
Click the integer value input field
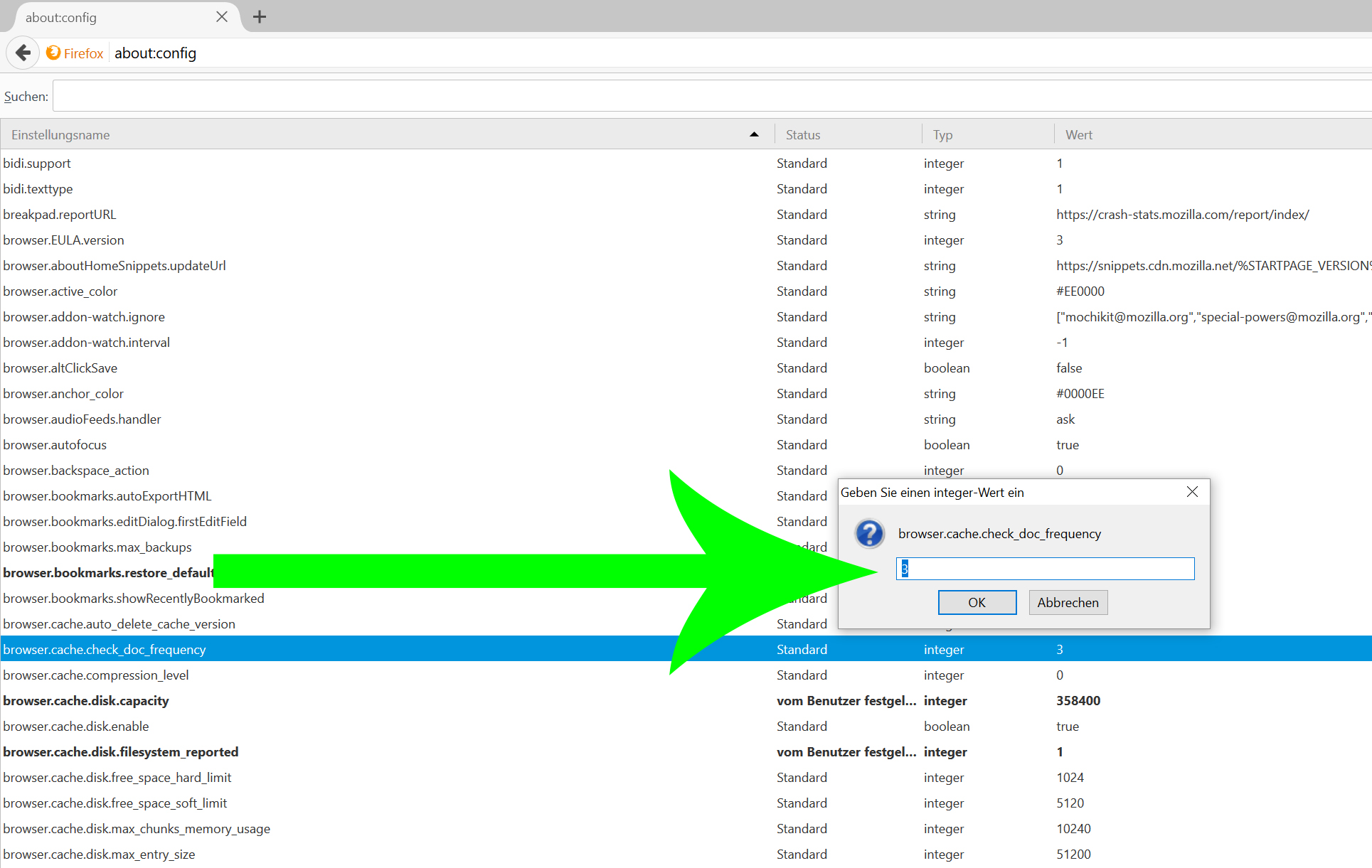pos(1045,569)
